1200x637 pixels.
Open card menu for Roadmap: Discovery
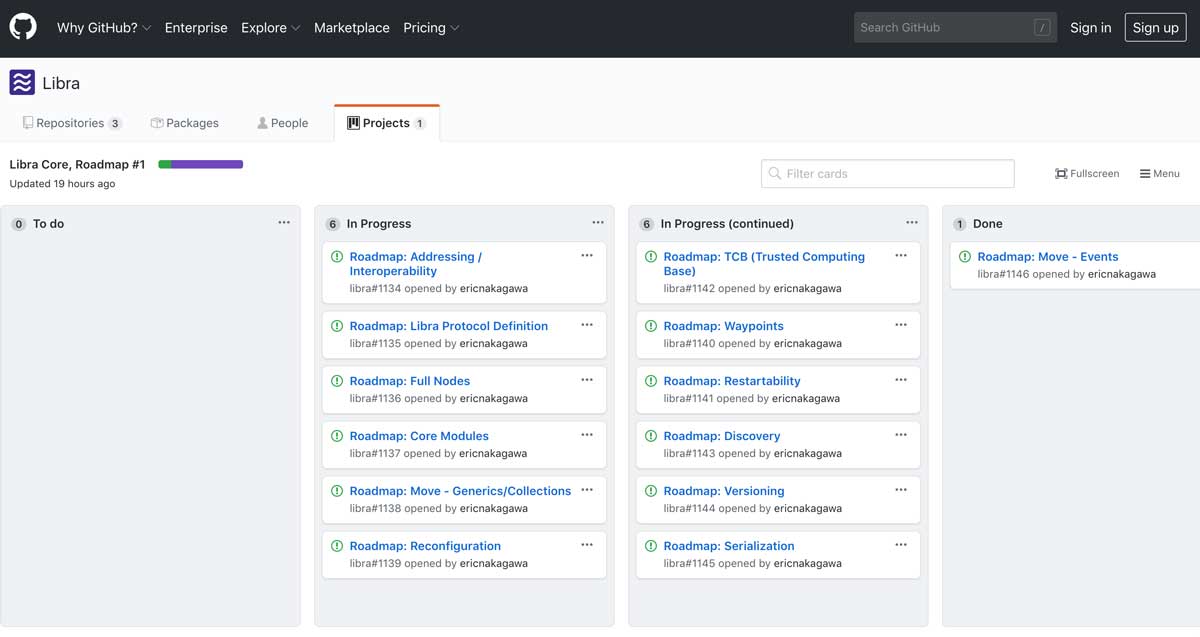(x=901, y=435)
